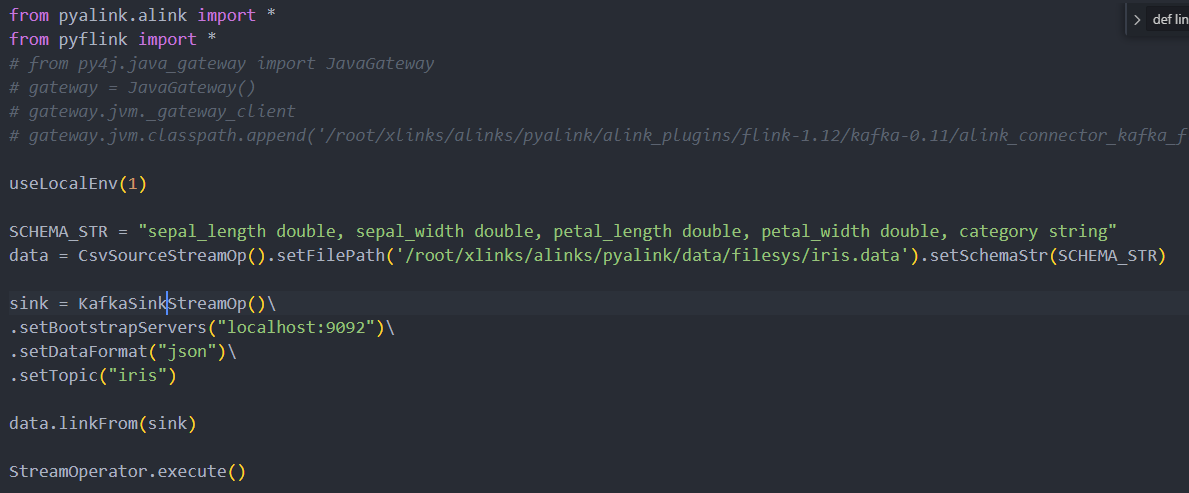Click the 'KafkaSinkStreamOp' class name
The height and width of the screenshot is (493, 1189).
click(162, 303)
